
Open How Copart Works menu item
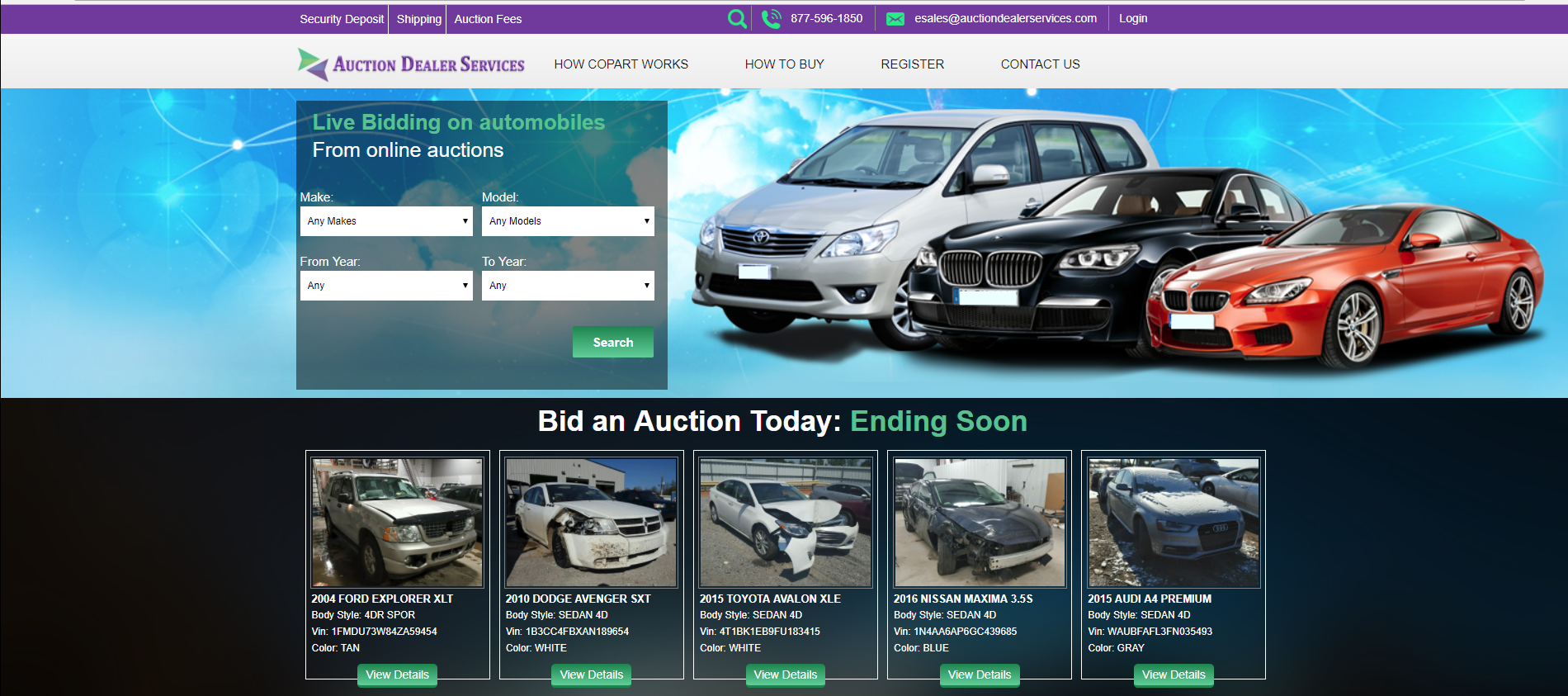[621, 64]
